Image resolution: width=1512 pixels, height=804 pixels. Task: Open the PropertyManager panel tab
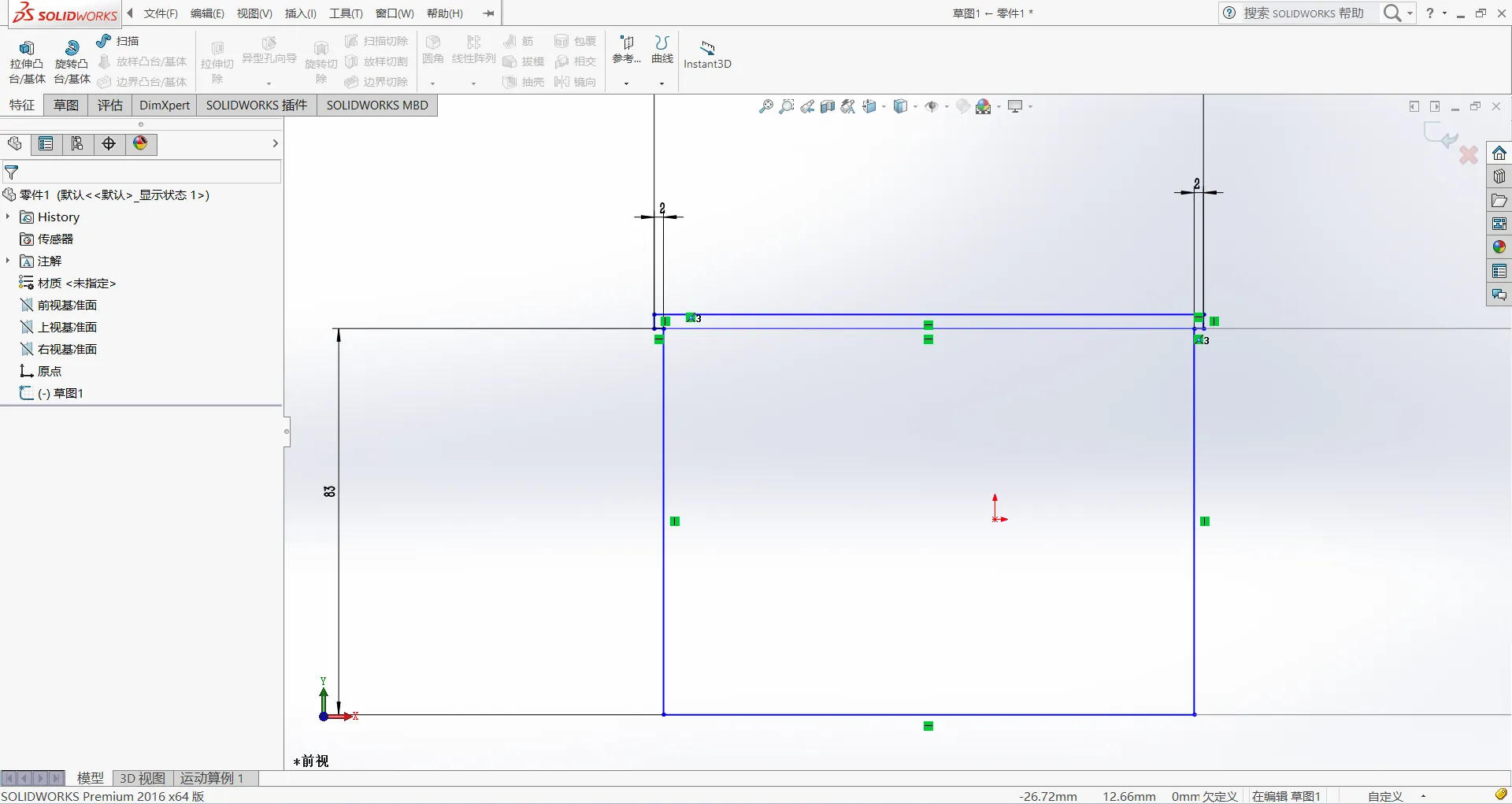click(46, 143)
